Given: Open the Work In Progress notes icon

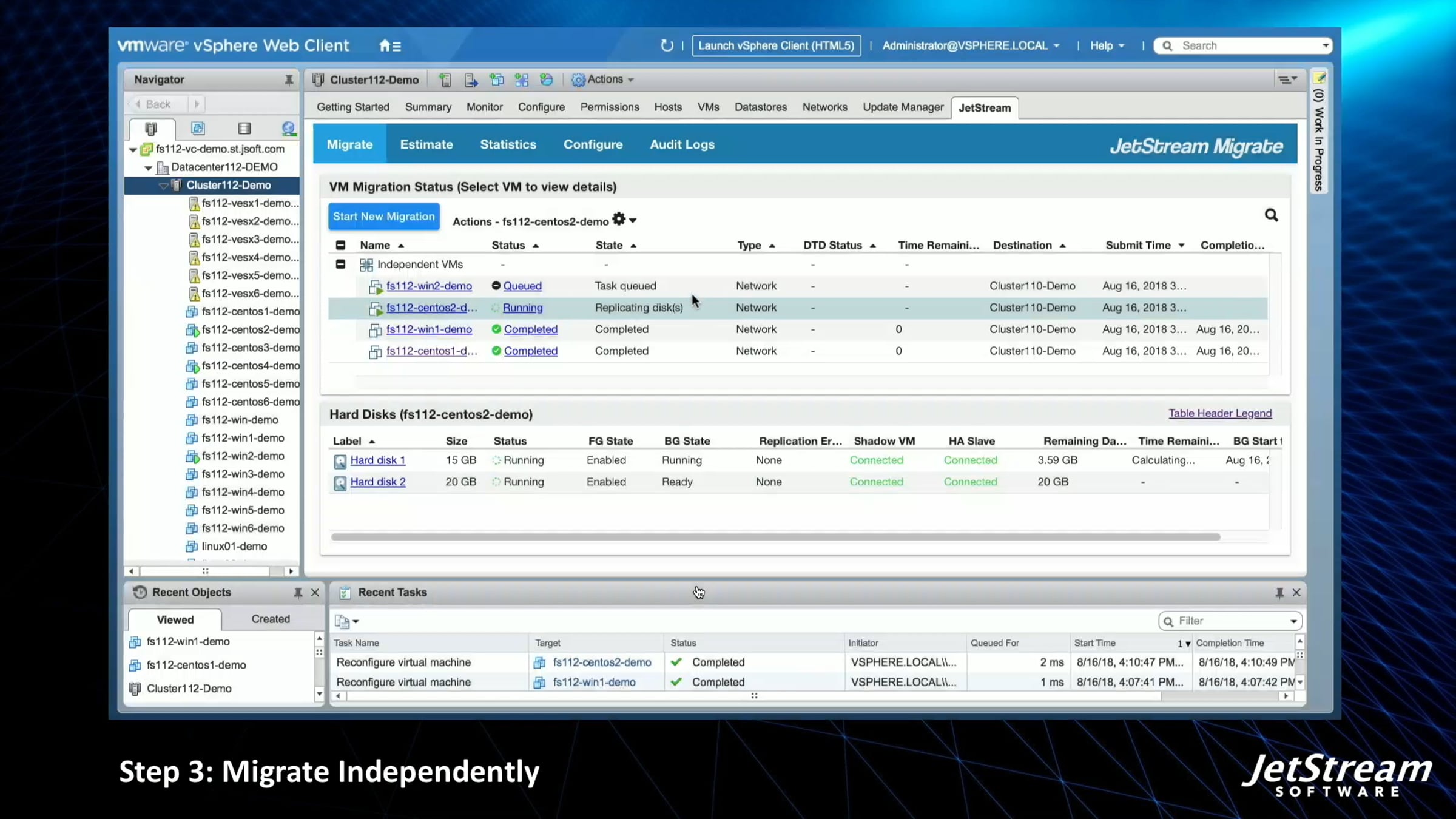Looking at the screenshot, I should coord(1319,78).
